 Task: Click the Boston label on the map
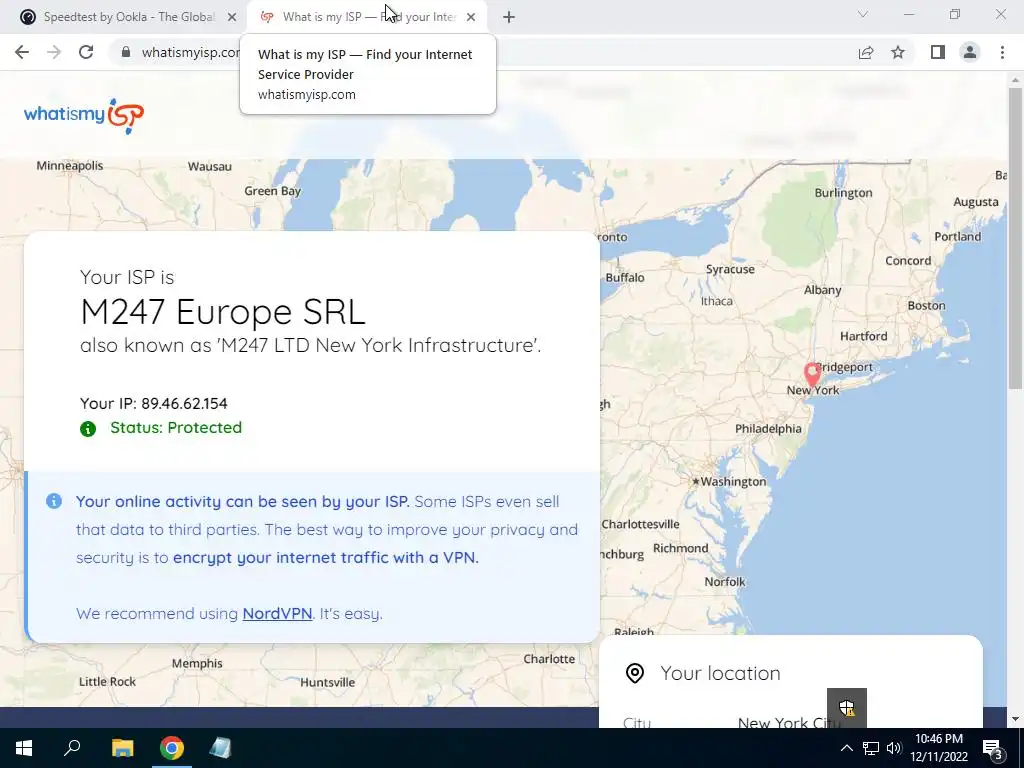point(926,306)
